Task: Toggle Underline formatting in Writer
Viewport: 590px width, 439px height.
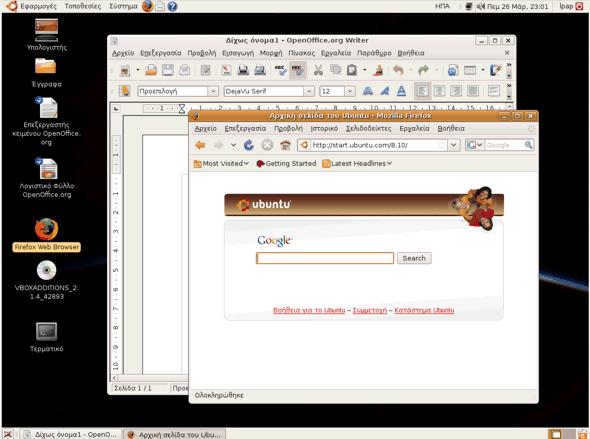Action: 401,91
